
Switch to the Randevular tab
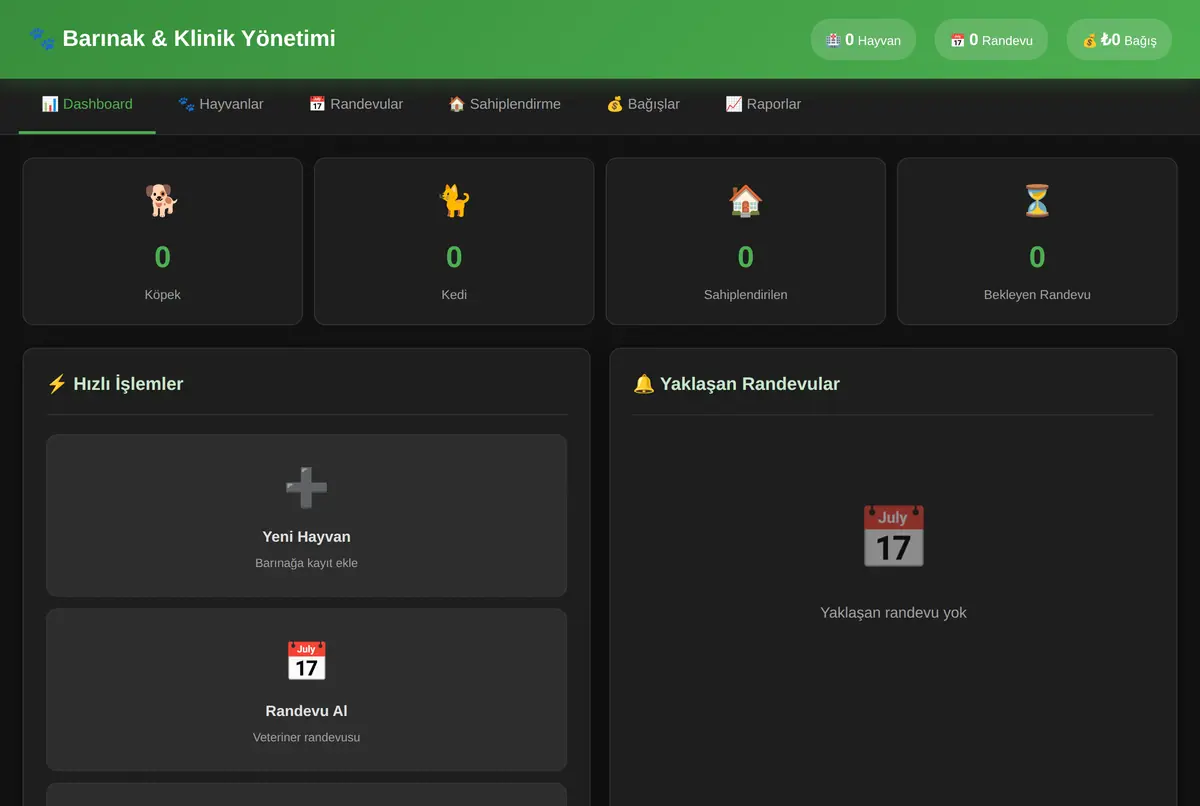(356, 104)
